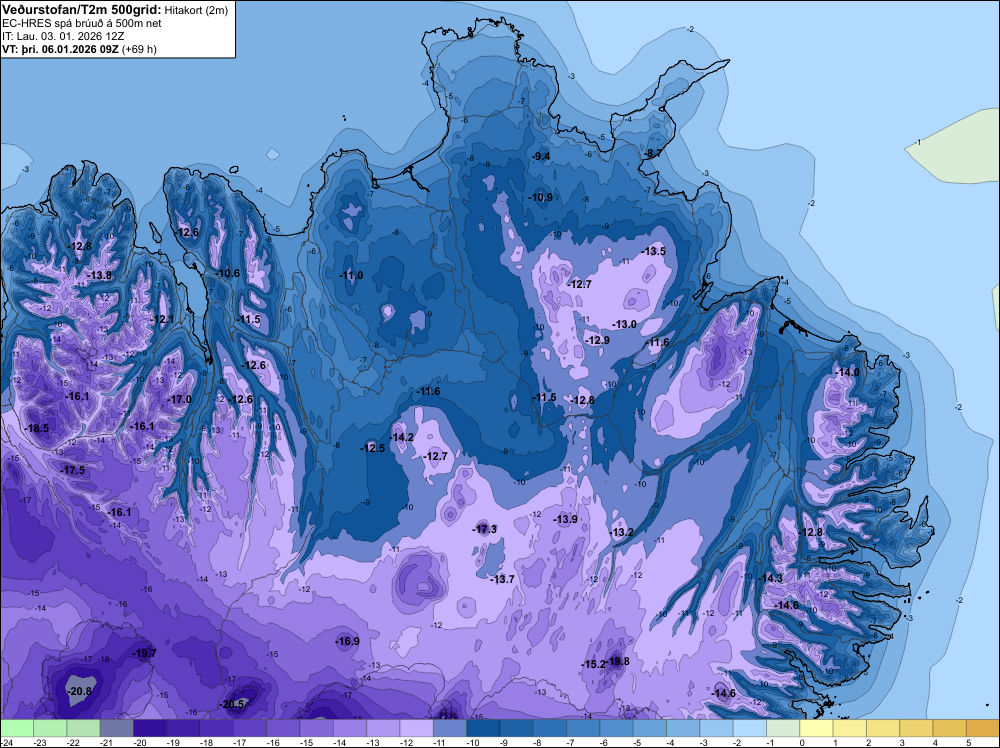Click the 'VT: þri. 06.01.2026 09Z' valid-time line
Image resolution: width=1000 pixels, height=748 pixels.
tap(61, 49)
